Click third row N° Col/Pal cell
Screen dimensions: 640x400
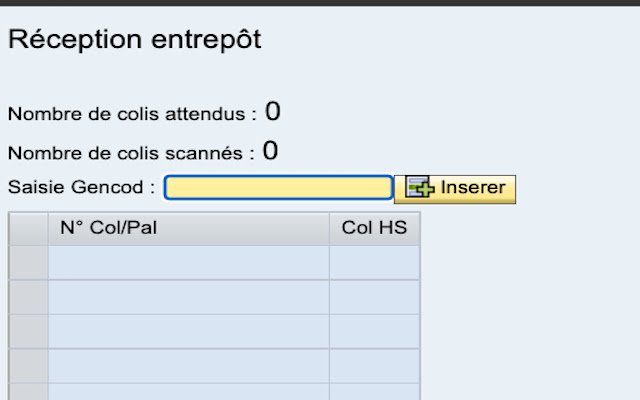tap(188, 331)
